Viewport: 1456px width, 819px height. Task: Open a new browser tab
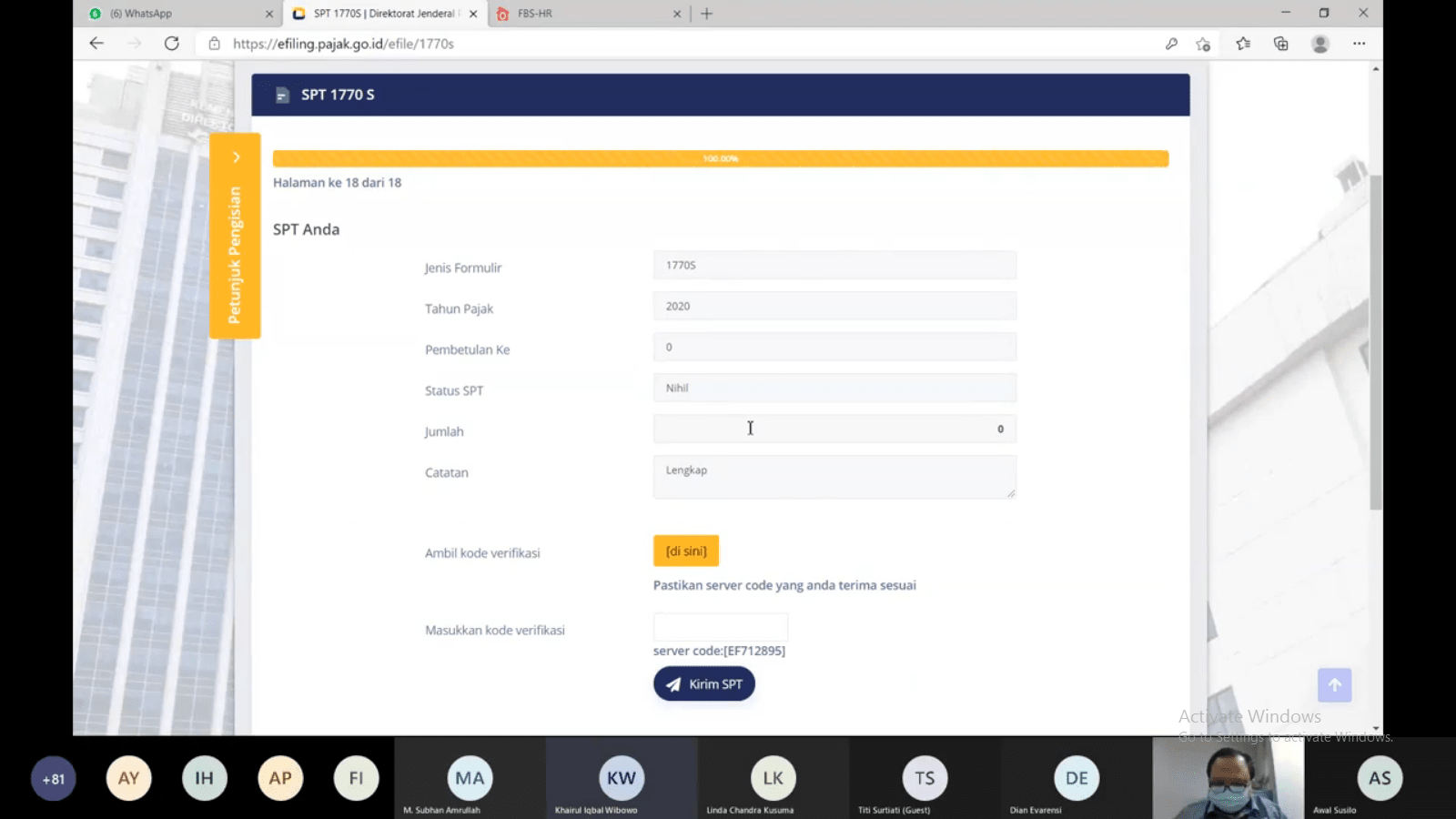707,14
